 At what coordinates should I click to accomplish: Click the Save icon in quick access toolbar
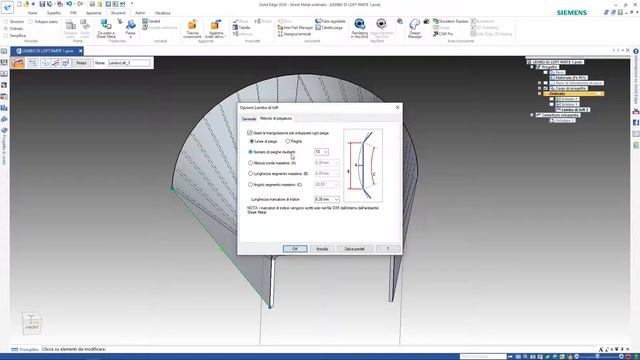42,4
